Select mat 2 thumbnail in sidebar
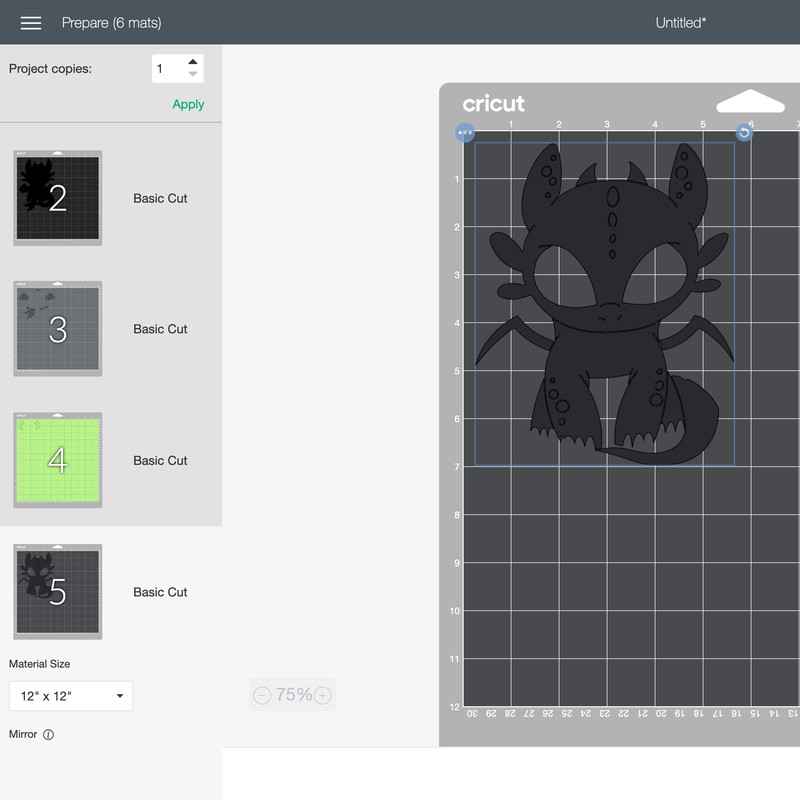The height and width of the screenshot is (800, 800). (x=57, y=197)
